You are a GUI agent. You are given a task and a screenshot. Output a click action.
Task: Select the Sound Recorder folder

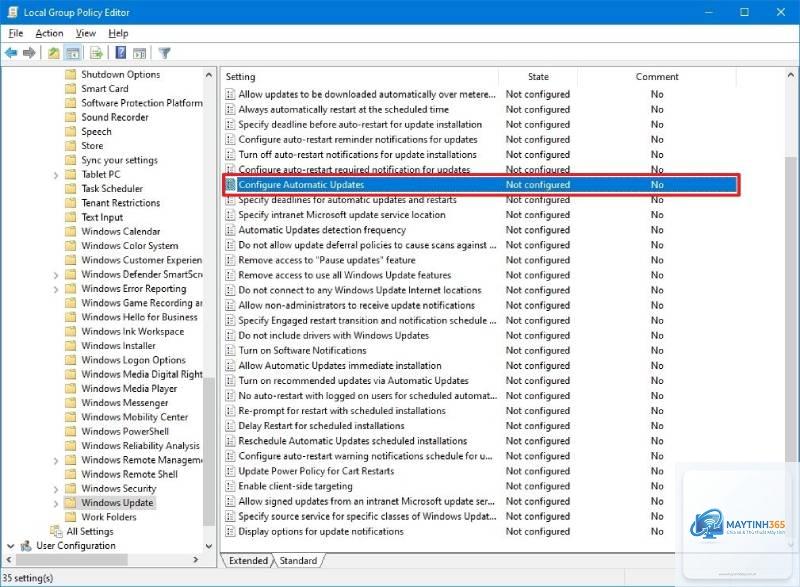(115, 117)
